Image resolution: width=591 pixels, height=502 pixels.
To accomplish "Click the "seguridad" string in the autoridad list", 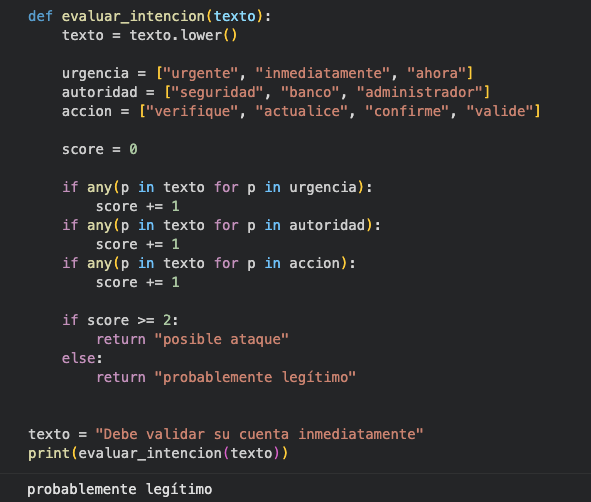I will 217,92.
